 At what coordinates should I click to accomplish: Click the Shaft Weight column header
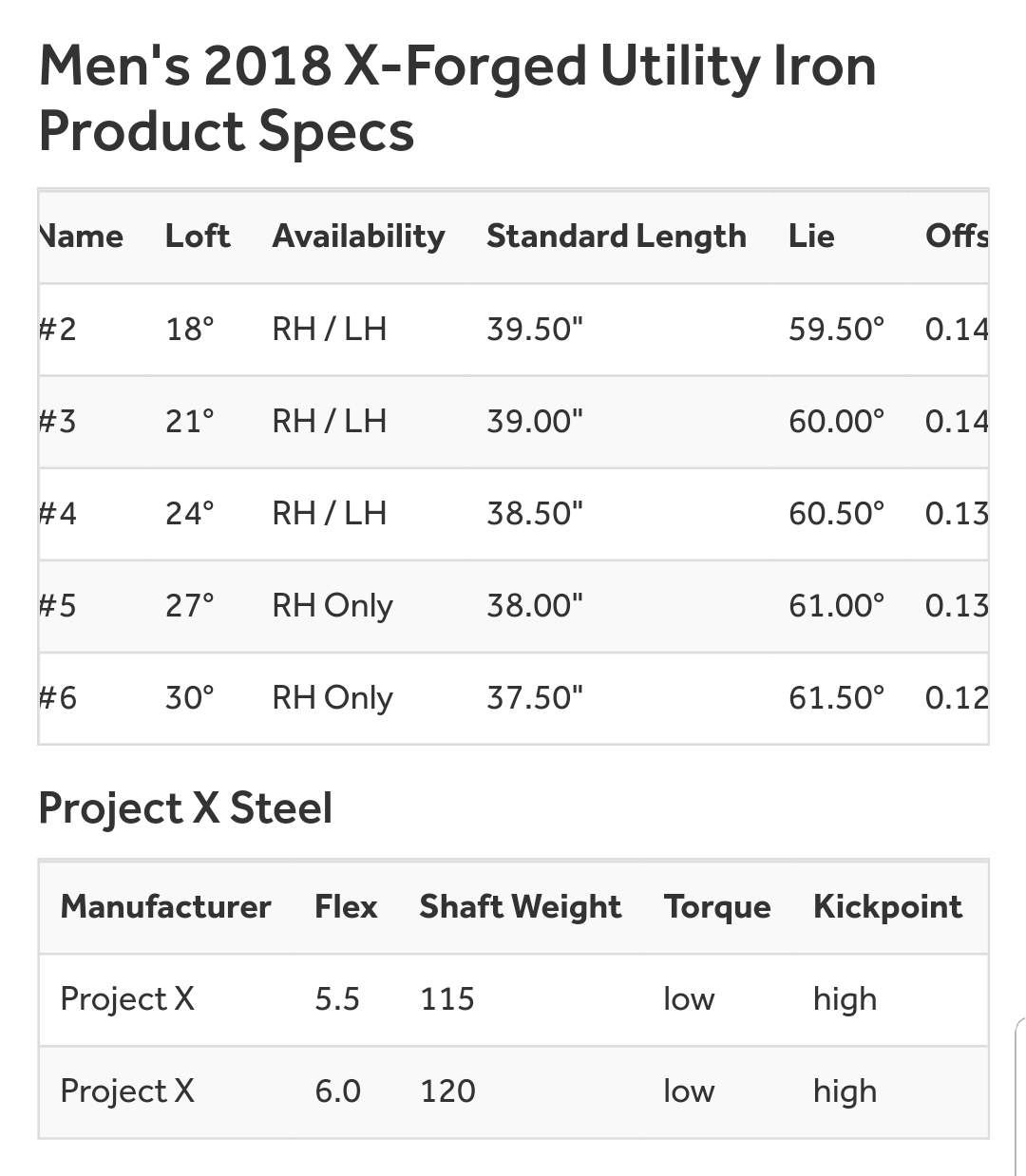click(x=521, y=906)
